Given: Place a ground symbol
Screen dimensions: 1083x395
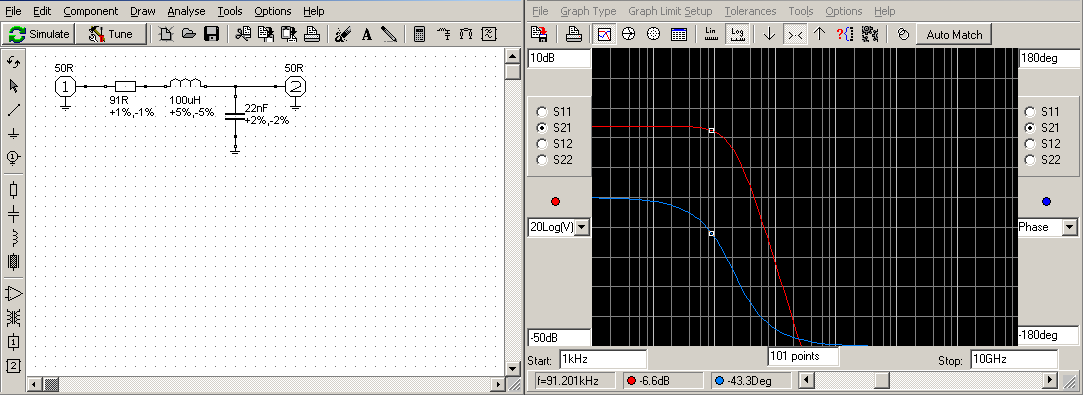Looking at the screenshot, I should pyautogui.click(x=13, y=134).
